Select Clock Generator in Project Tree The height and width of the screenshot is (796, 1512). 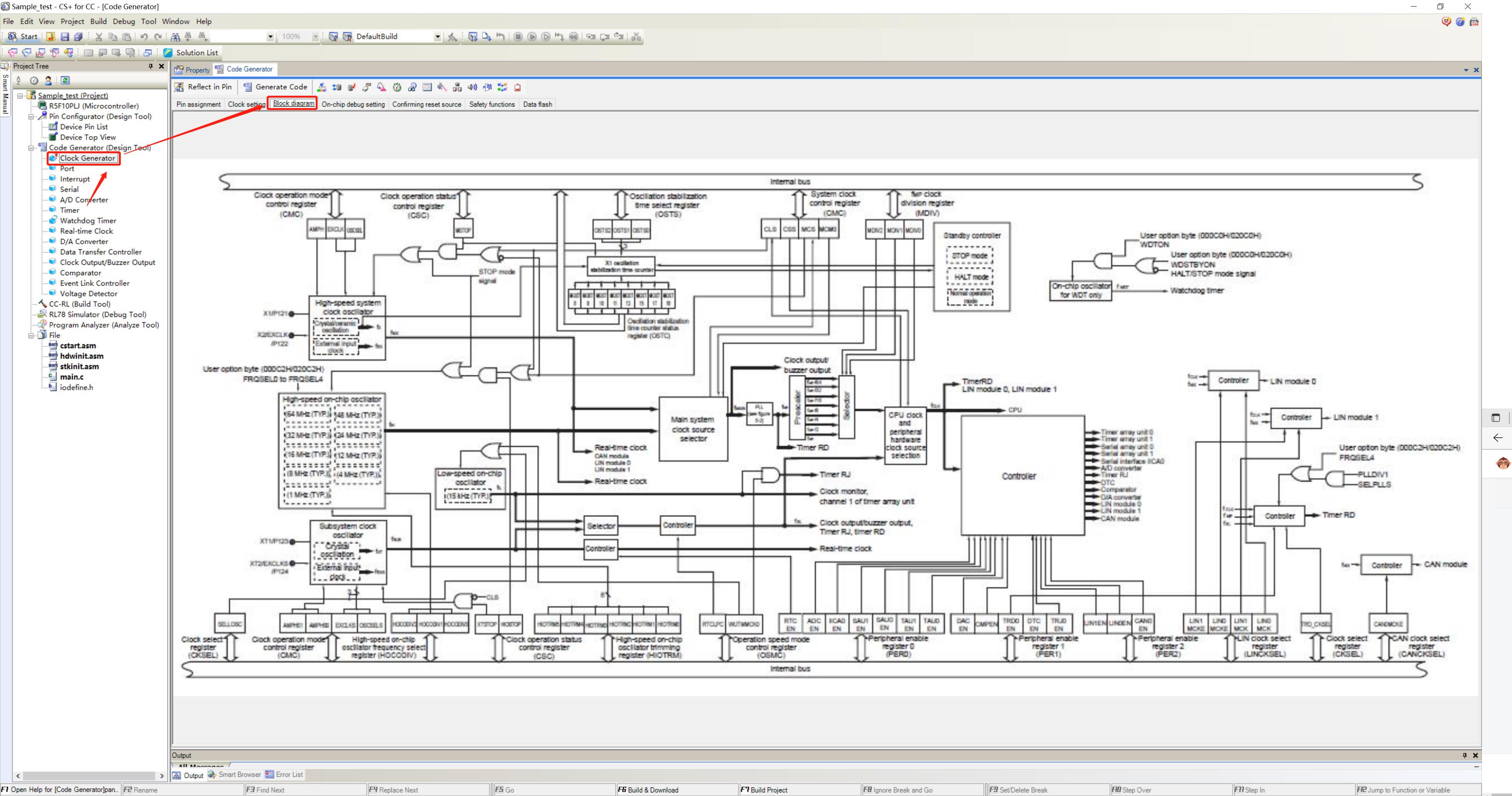88,158
